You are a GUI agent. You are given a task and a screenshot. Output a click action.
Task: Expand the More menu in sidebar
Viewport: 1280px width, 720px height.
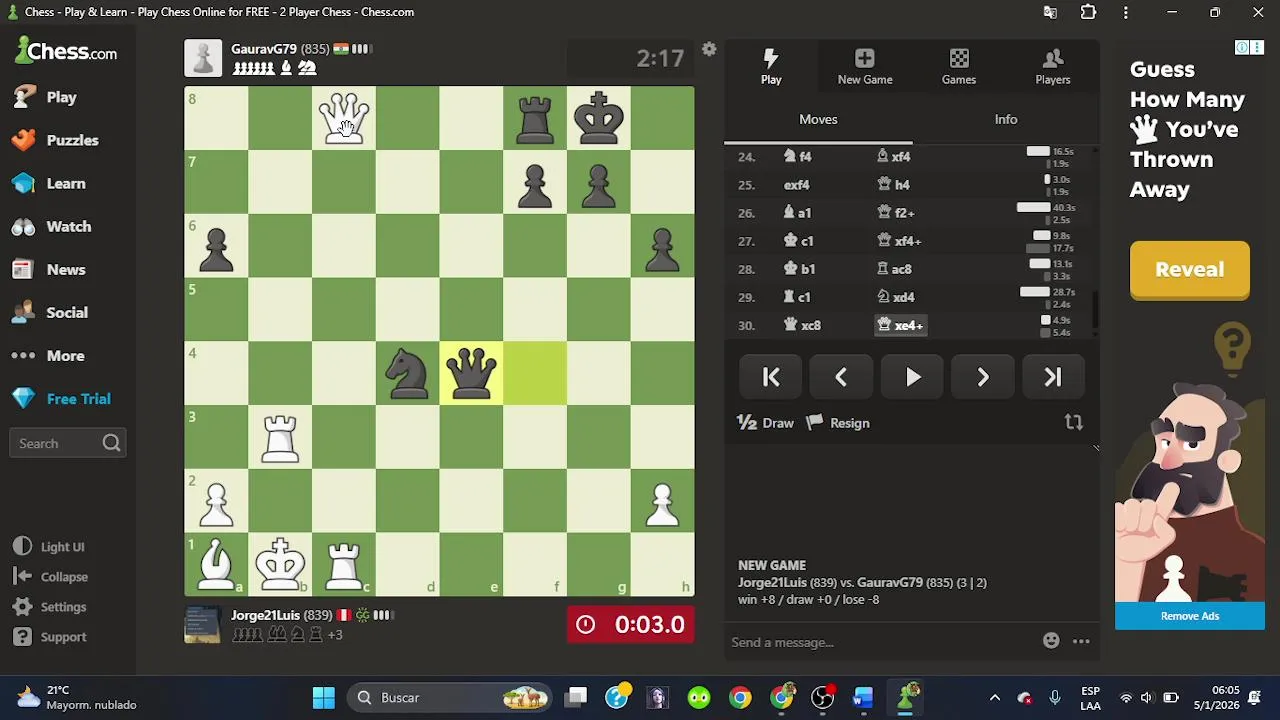click(49, 355)
